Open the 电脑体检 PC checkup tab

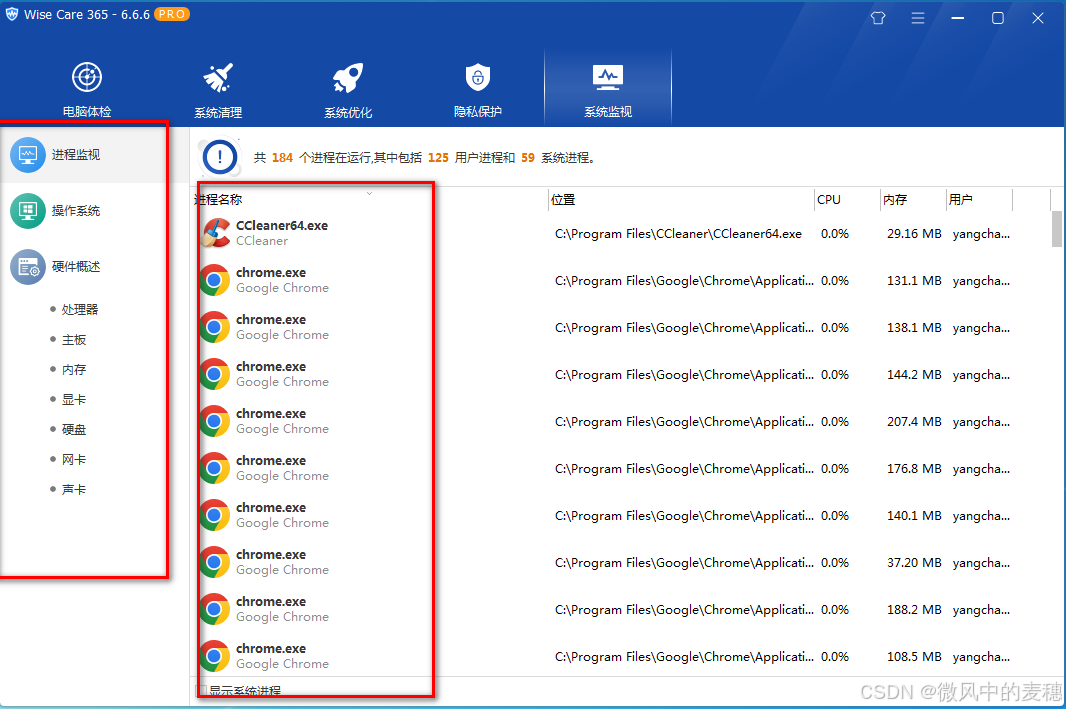pyautogui.click(x=87, y=89)
